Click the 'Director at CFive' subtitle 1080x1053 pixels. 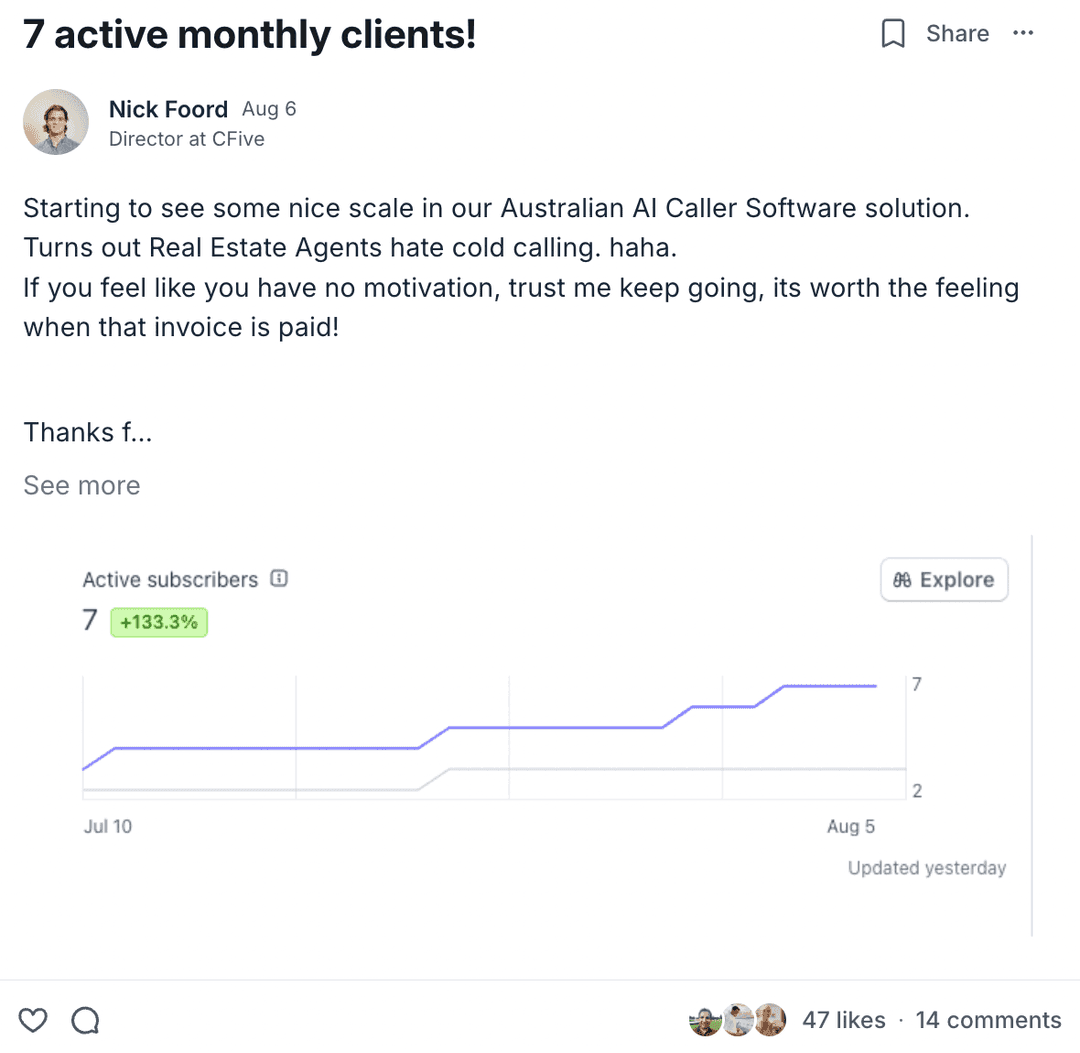coord(187,139)
